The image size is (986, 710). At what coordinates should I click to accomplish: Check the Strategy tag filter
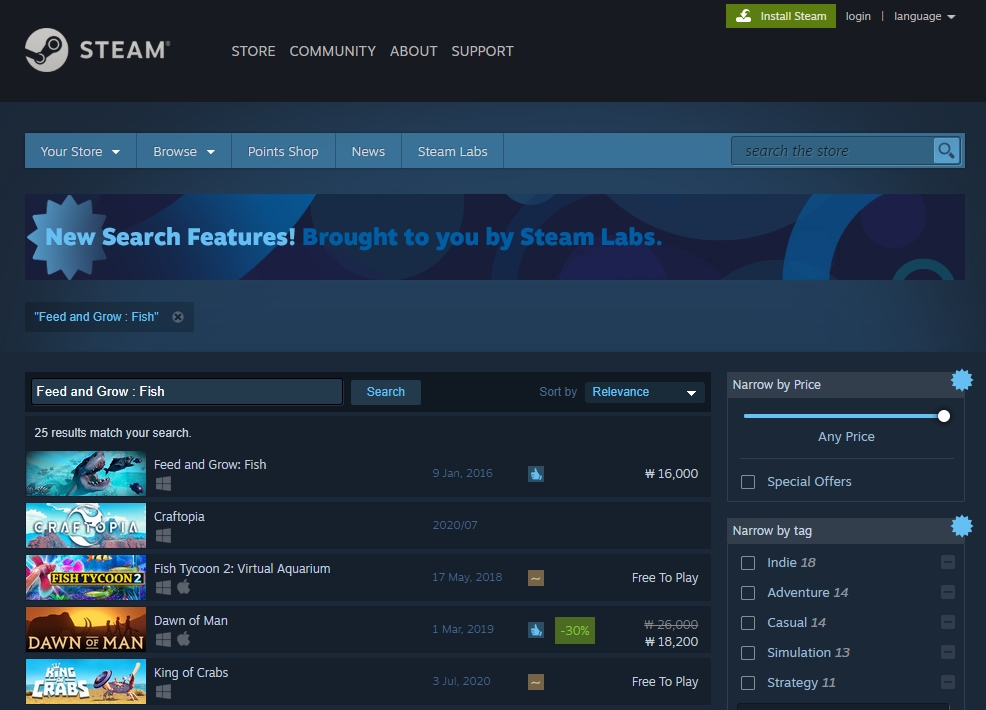748,683
